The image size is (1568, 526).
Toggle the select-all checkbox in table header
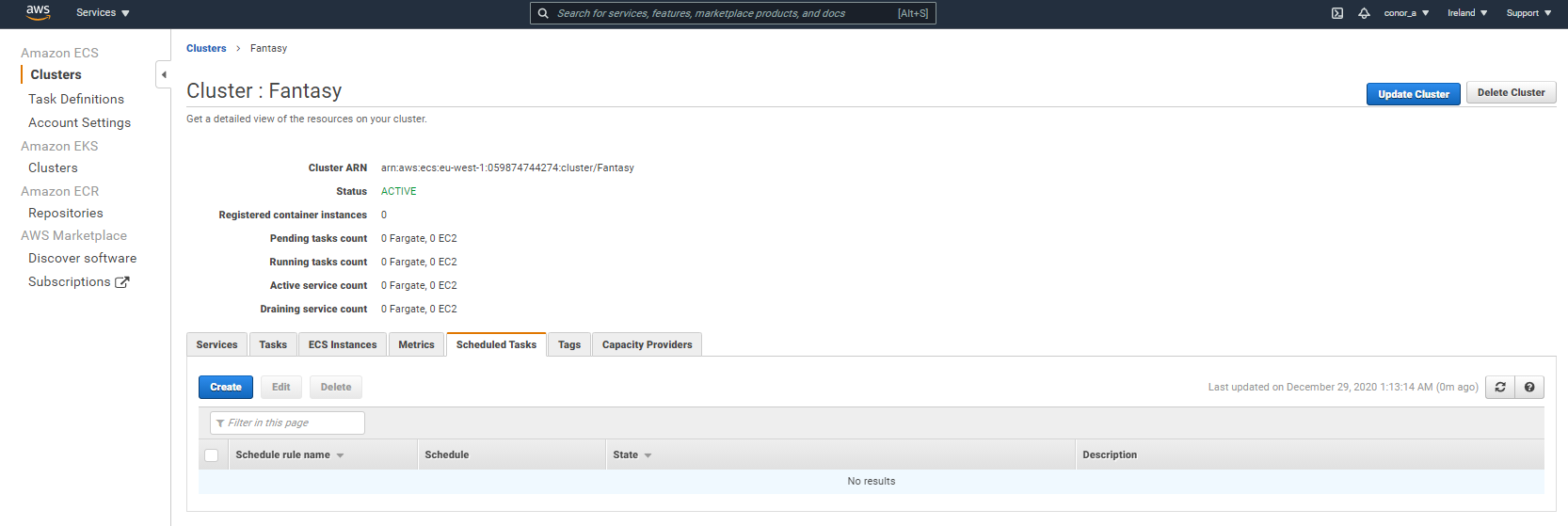coord(212,455)
